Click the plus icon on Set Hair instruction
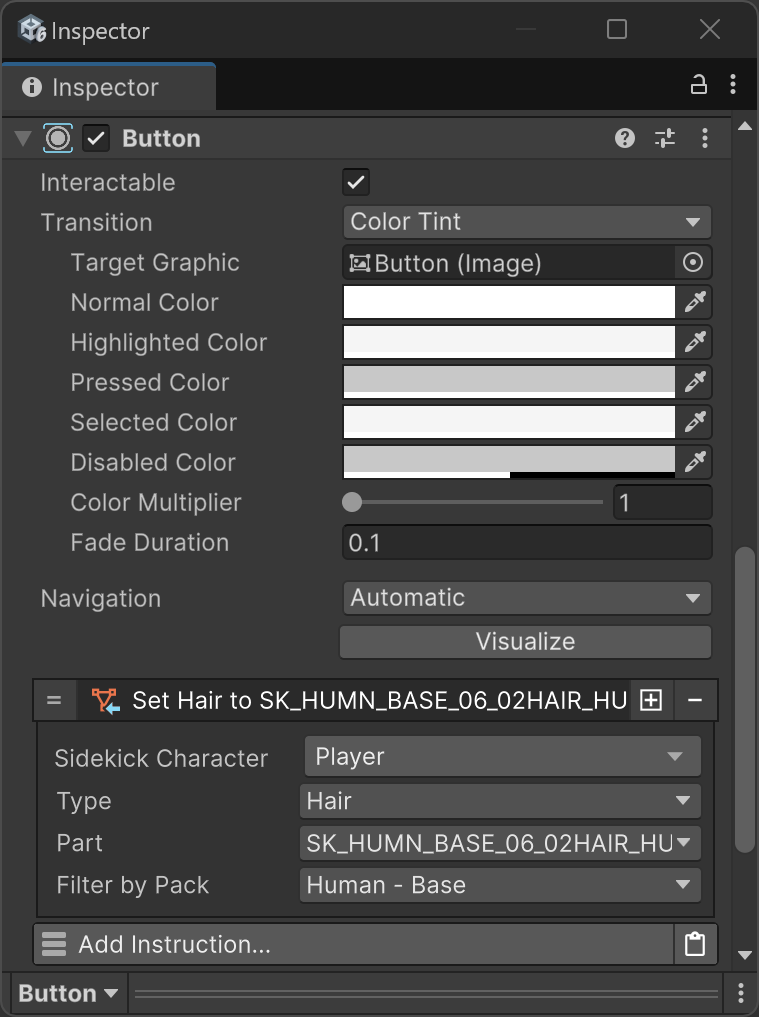The height and width of the screenshot is (1017, 759). 651,701
